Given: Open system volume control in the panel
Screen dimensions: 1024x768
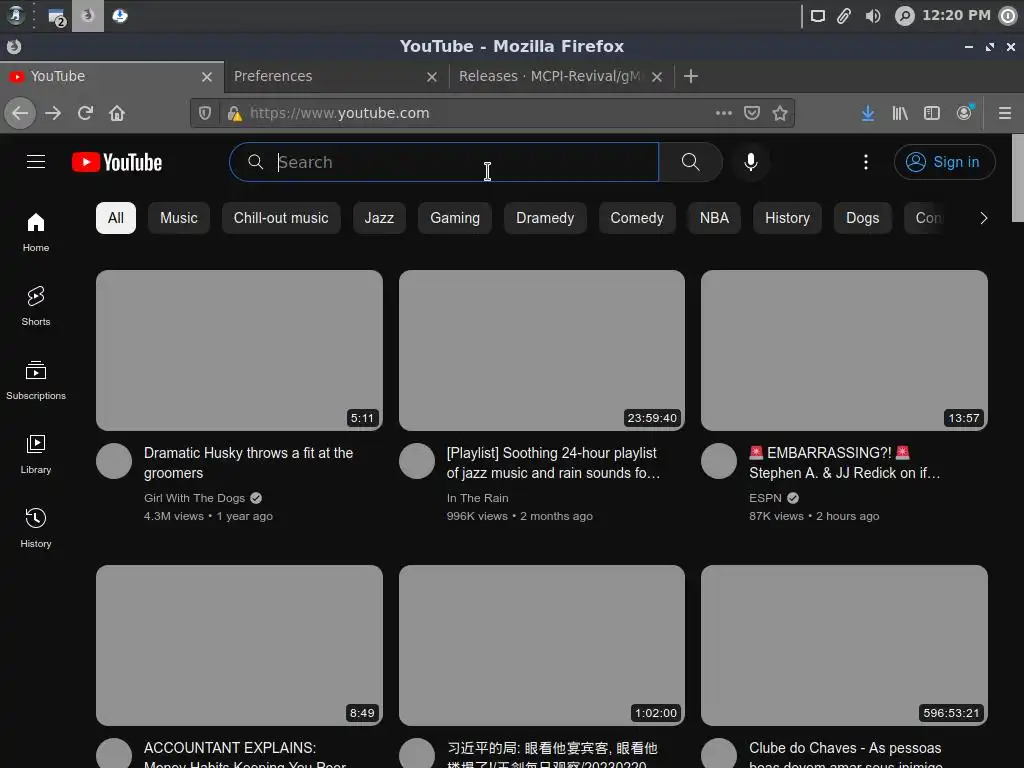Looking at the screenshot, I should click(872, 16).
